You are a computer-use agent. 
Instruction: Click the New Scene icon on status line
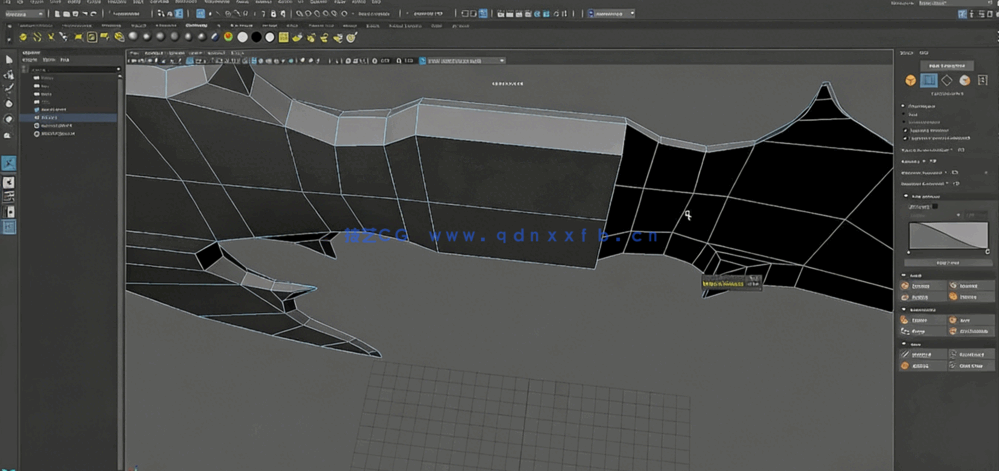57,13
